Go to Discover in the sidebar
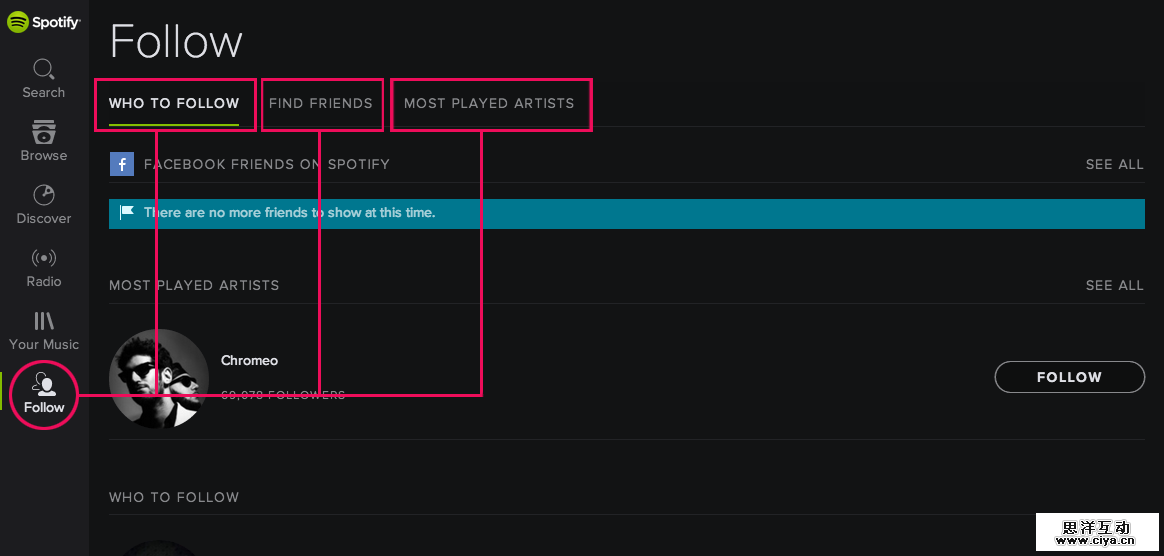 pos(44,204)
